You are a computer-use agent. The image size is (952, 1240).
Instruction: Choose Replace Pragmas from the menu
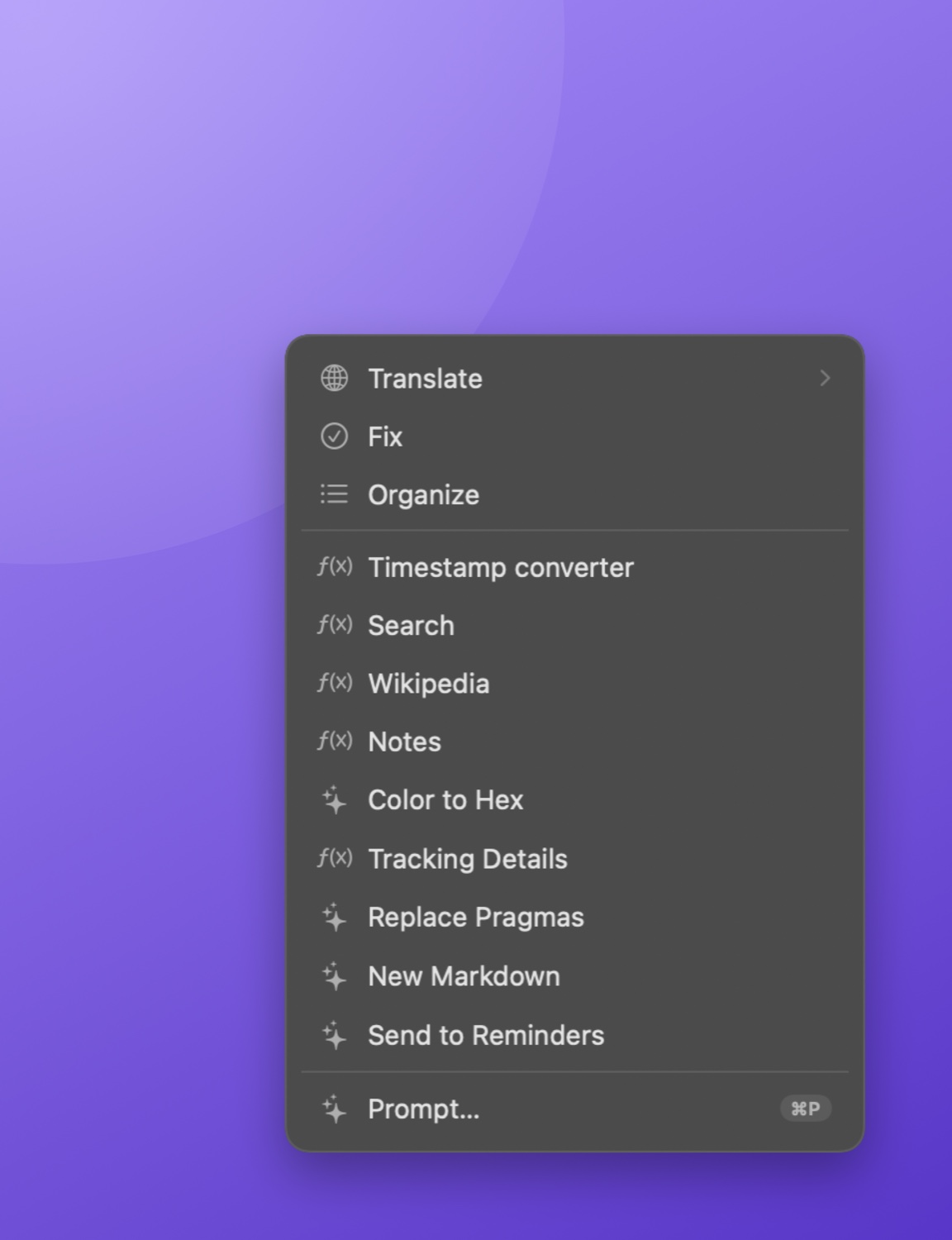pos(575,917)
